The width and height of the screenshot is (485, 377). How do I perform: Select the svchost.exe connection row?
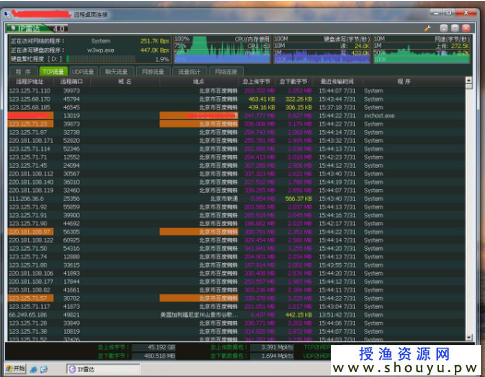(236, 116)
